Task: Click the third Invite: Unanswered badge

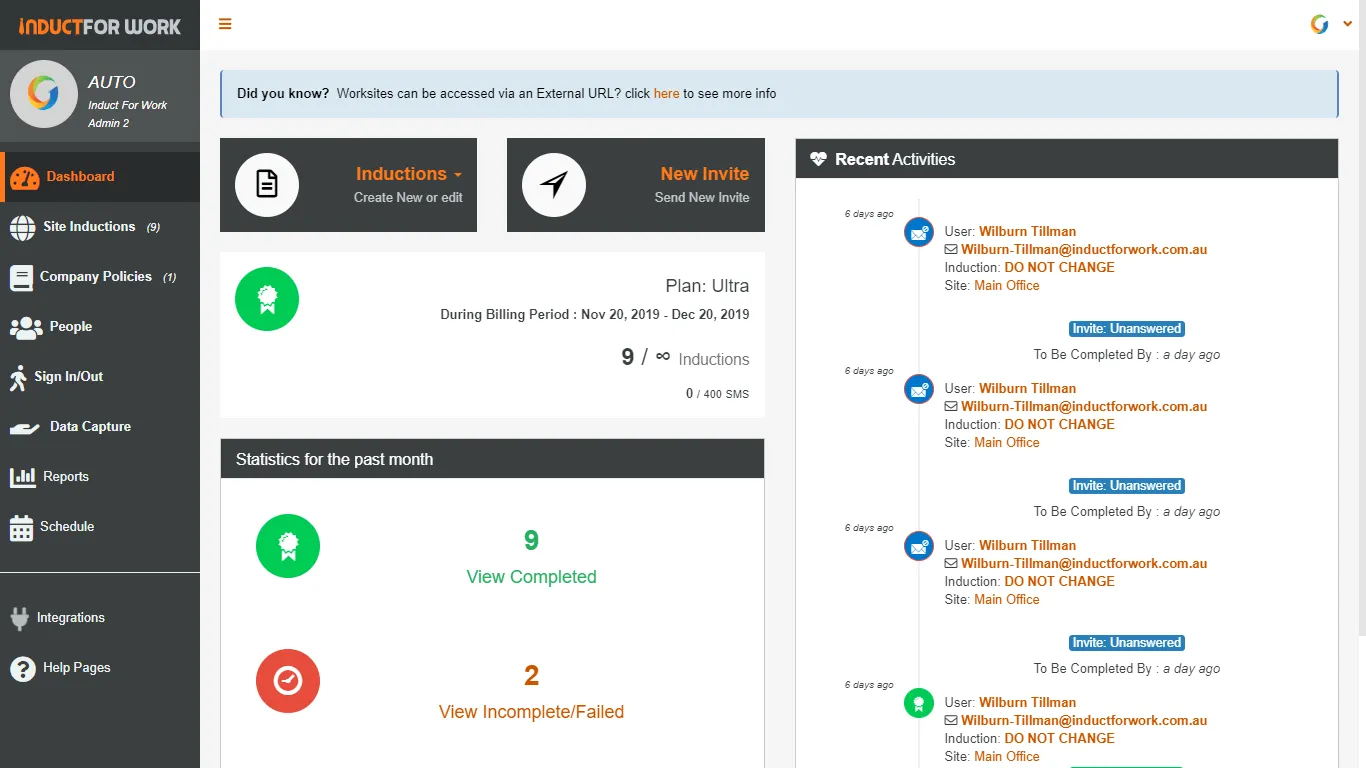Action: pyautogui.click(x=1127, y=643)
